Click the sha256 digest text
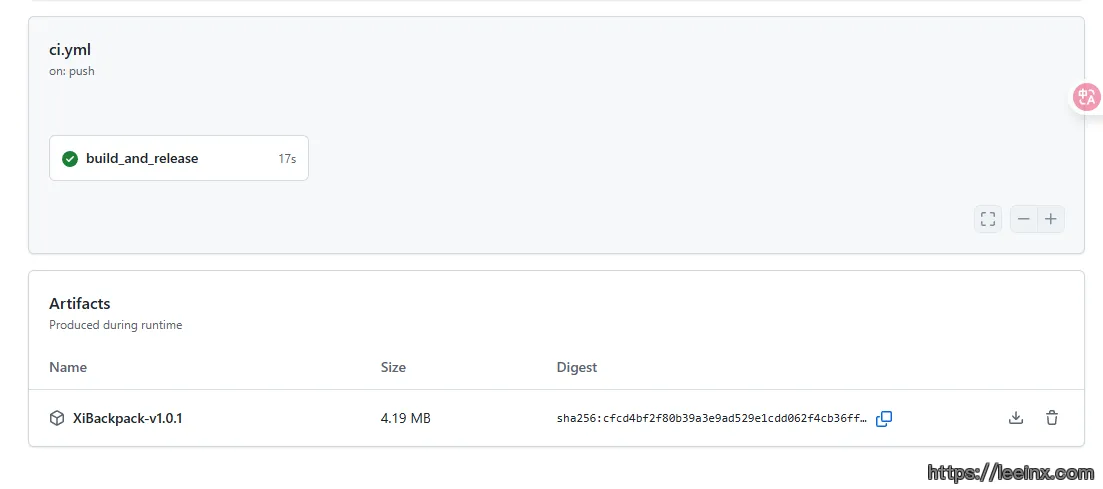 [711, 419]
